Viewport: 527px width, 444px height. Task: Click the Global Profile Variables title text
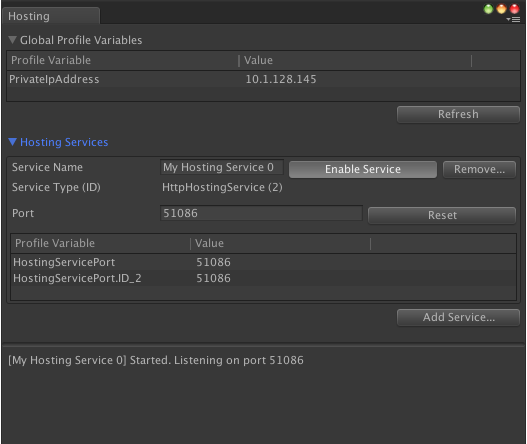tap(81, 40)
